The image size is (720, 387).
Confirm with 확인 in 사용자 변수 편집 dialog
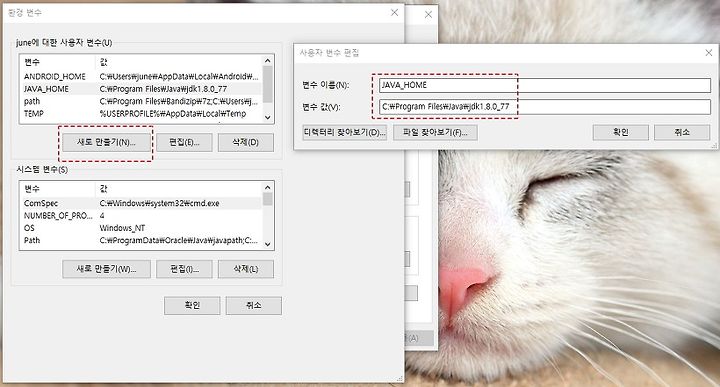click(621, 132)
